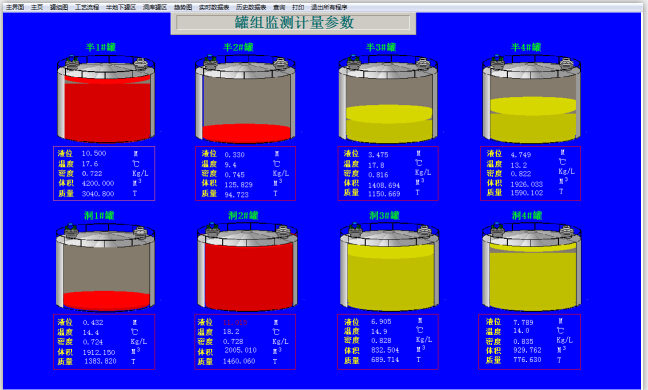Screen dimensions: 648x390
Task: Switch to 洞库罐区 view
Action: pyautogui.click(x=155, y=7)
